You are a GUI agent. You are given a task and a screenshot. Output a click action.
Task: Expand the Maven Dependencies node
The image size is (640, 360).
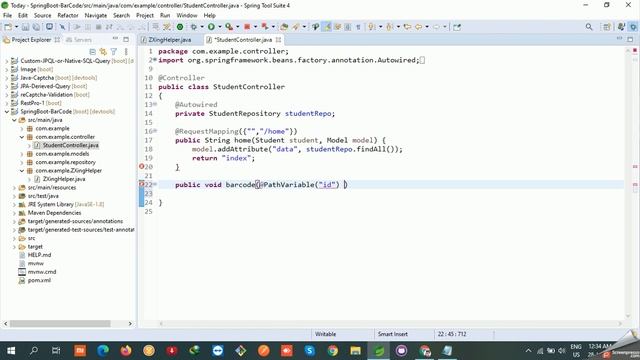[14, 213]
